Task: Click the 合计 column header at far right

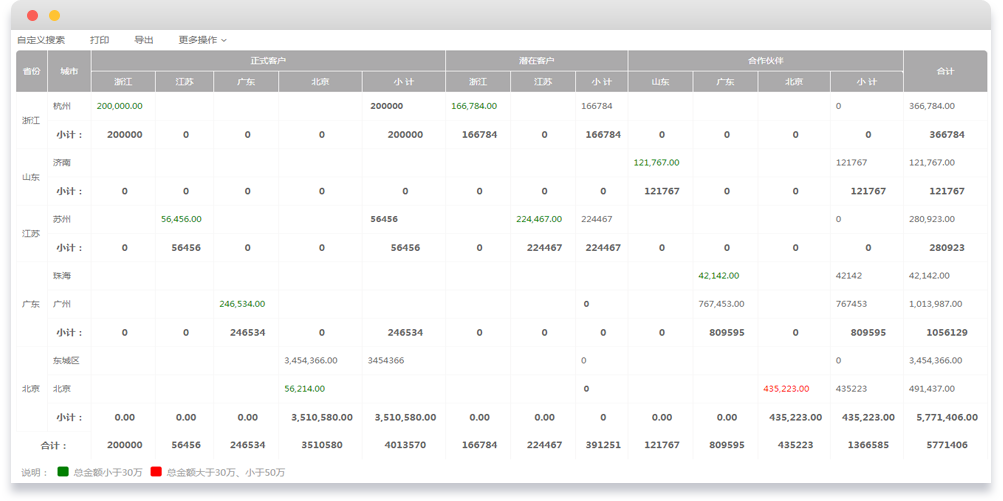Action: click(945, 71)
